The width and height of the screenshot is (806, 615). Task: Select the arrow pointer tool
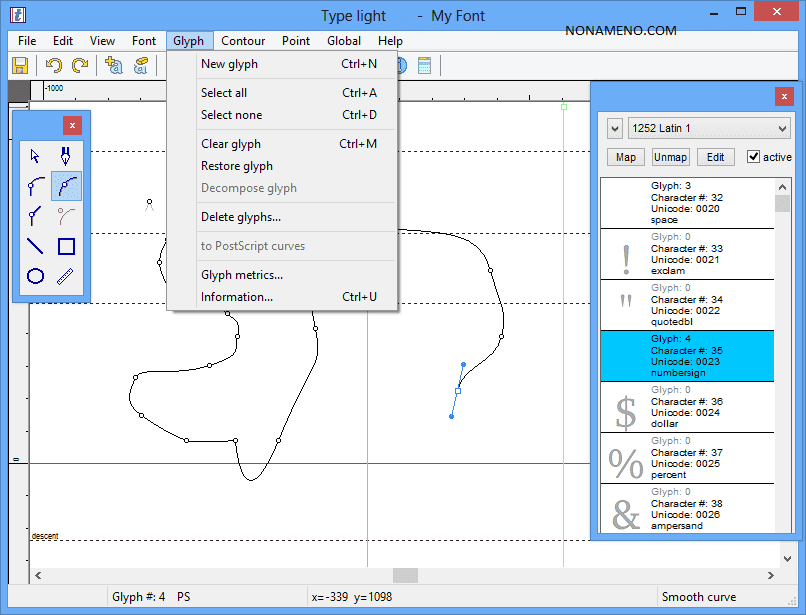(x=36, y=156)
